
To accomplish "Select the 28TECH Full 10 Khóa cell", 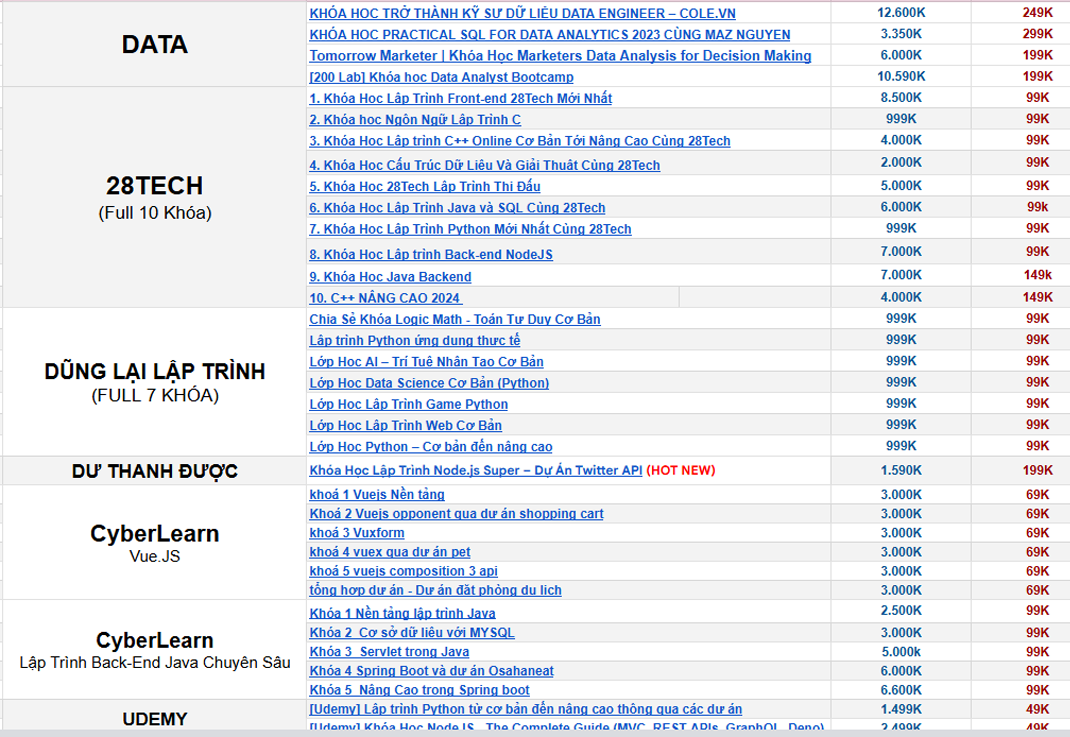I will click(154, 196).
